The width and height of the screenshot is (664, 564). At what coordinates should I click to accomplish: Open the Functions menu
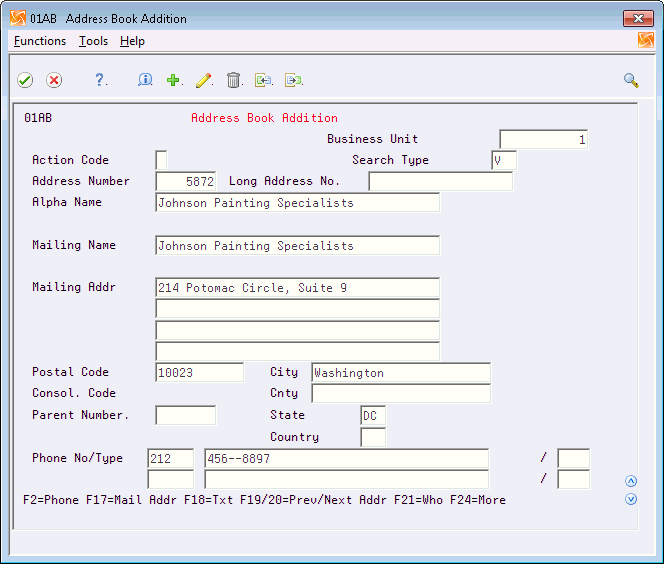click(40, 41)
